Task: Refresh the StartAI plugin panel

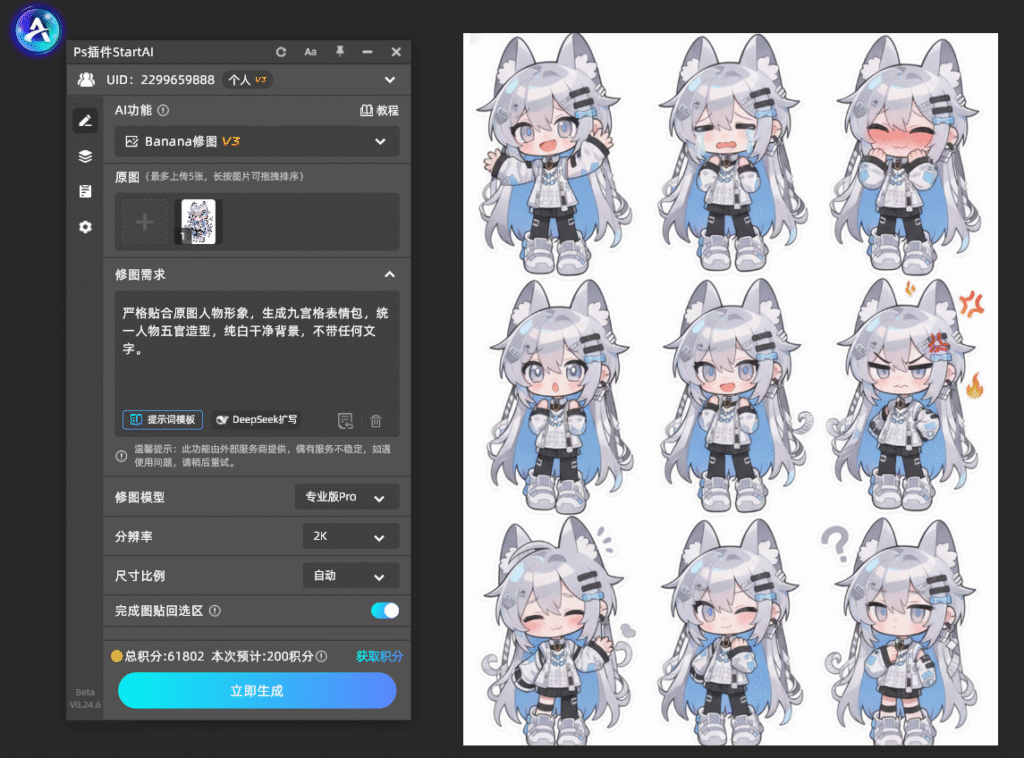Action: tap(281, 52)
